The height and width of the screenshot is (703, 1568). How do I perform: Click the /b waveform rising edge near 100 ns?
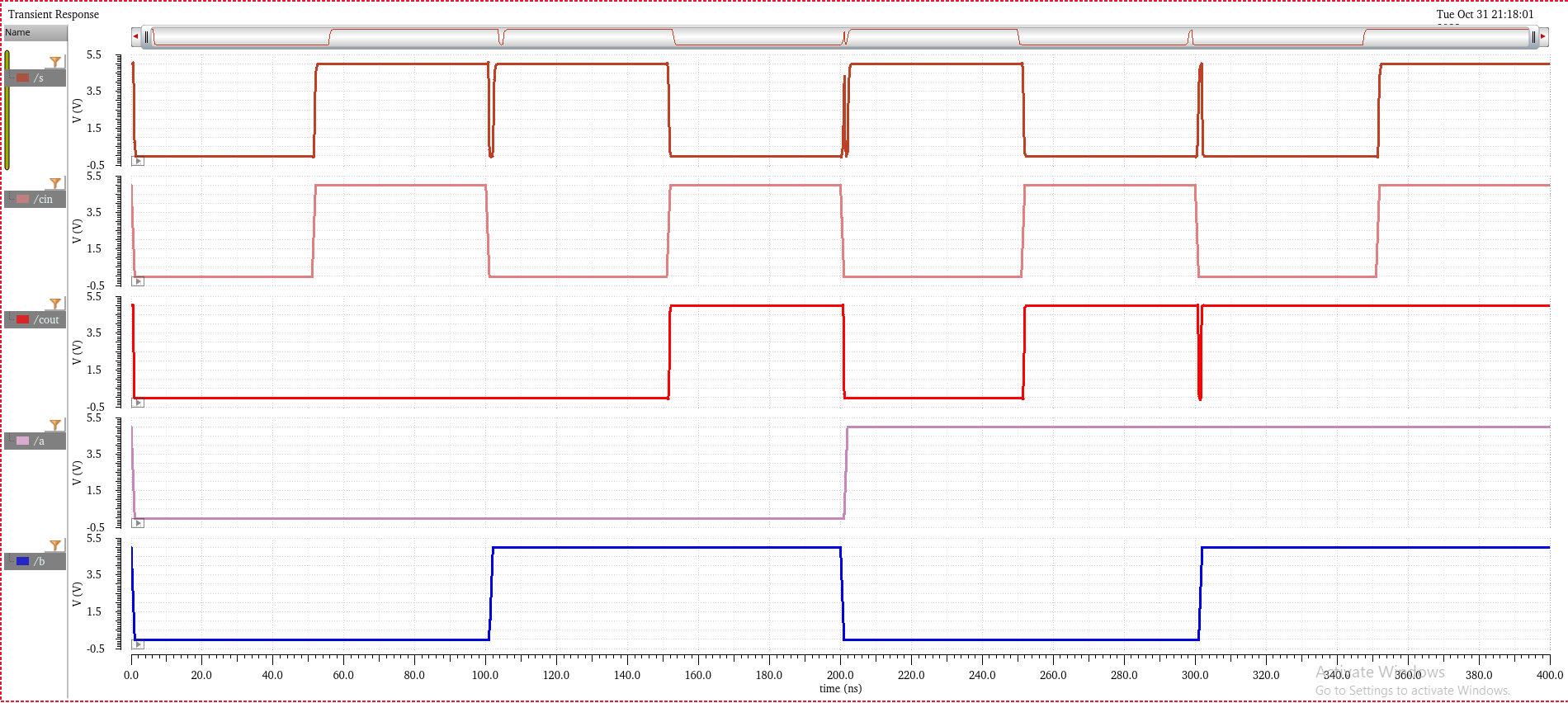point(491,593)
